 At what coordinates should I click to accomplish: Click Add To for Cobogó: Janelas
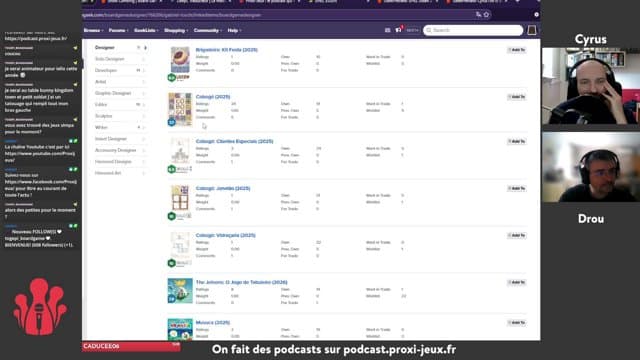517,188
